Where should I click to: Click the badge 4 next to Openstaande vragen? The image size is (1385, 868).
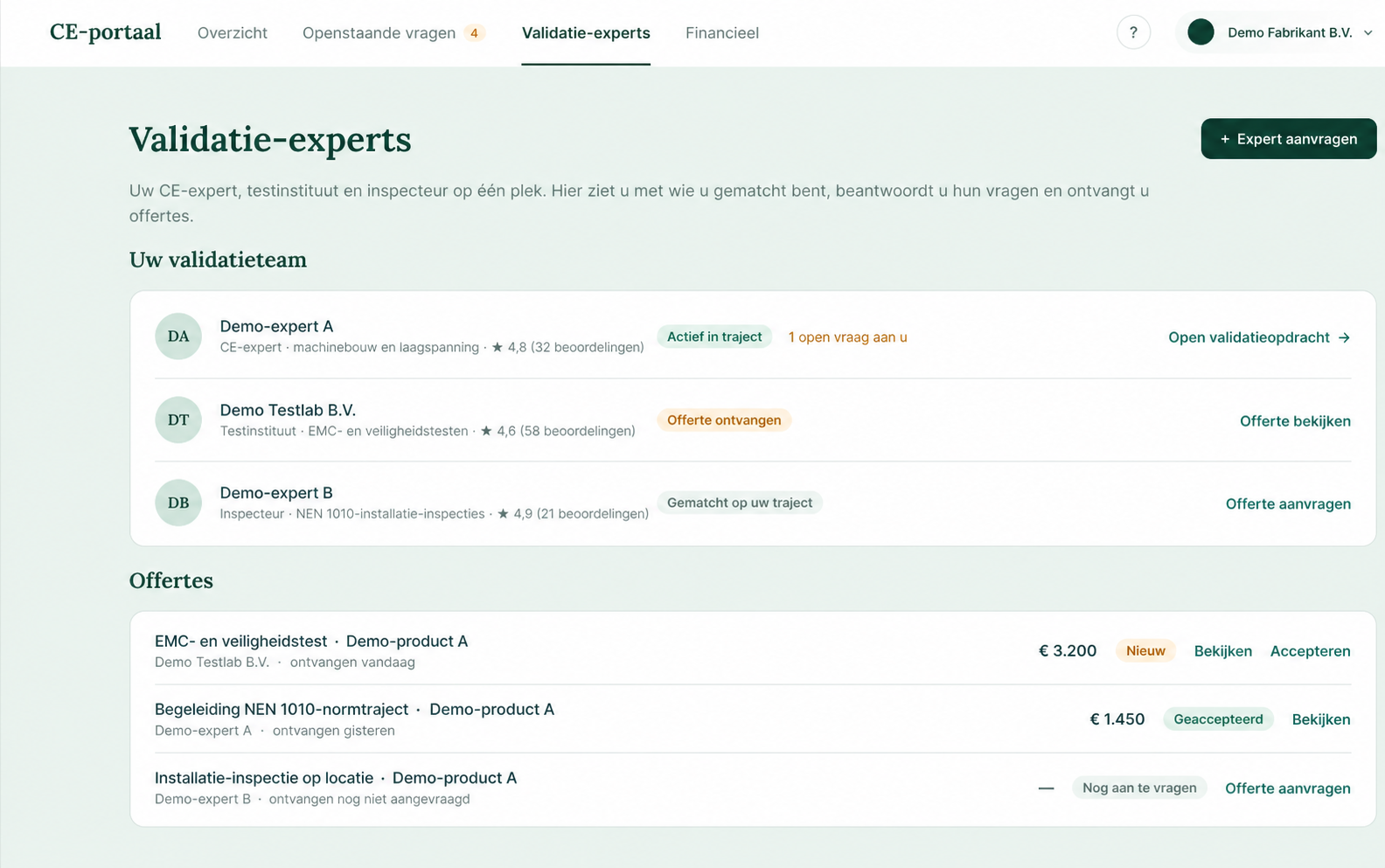pyautogui.click(x=475, y=33)
